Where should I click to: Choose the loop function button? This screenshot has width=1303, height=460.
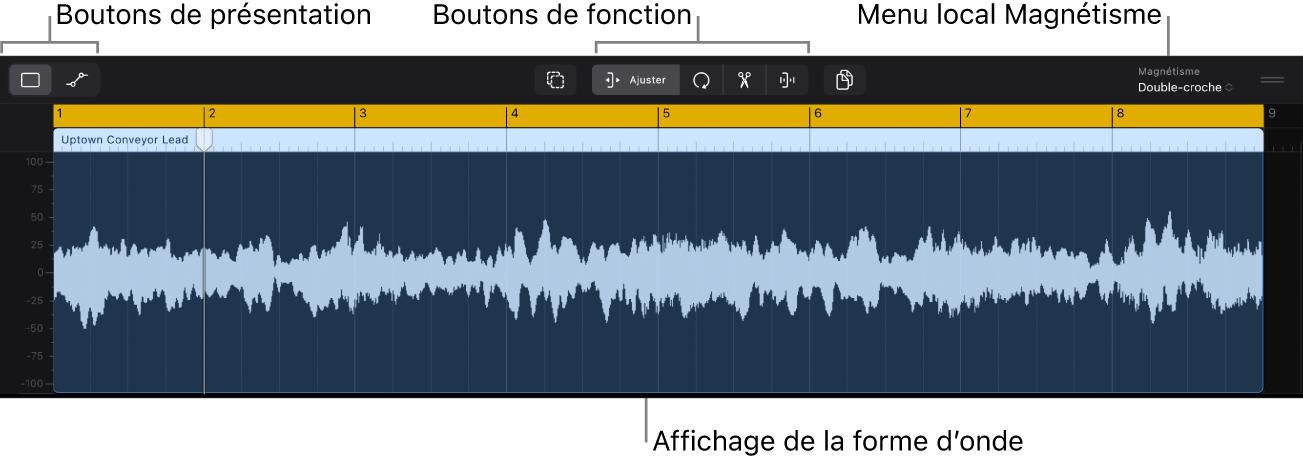702,80
